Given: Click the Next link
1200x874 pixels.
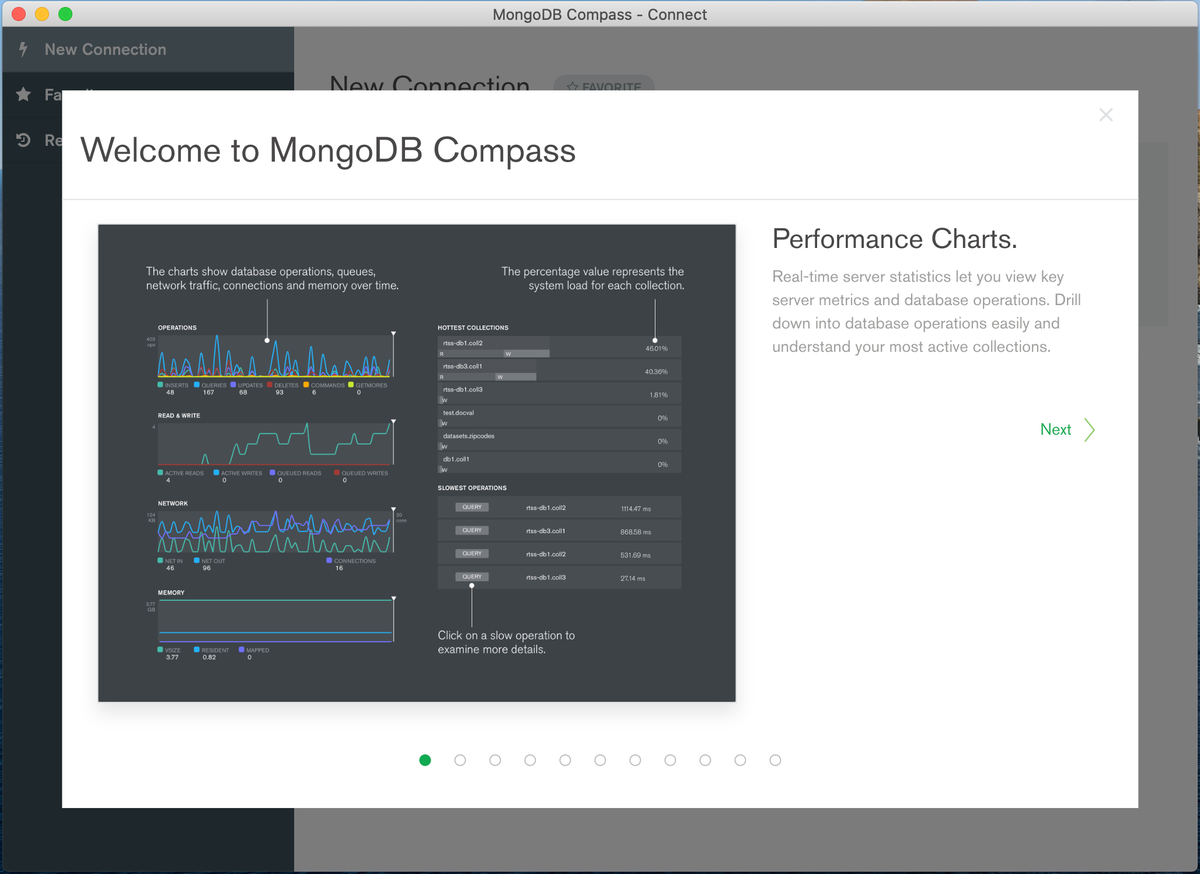Looking at the screenshot, I should pyautogui.click(x=1055, y=430).
